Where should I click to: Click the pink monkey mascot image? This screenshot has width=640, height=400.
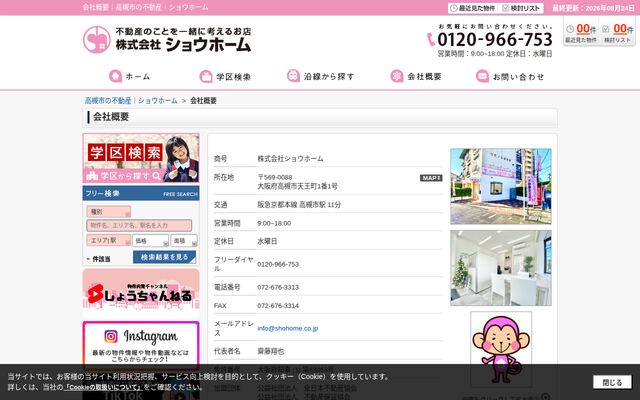pyautogui.click(x=501, y=349)
